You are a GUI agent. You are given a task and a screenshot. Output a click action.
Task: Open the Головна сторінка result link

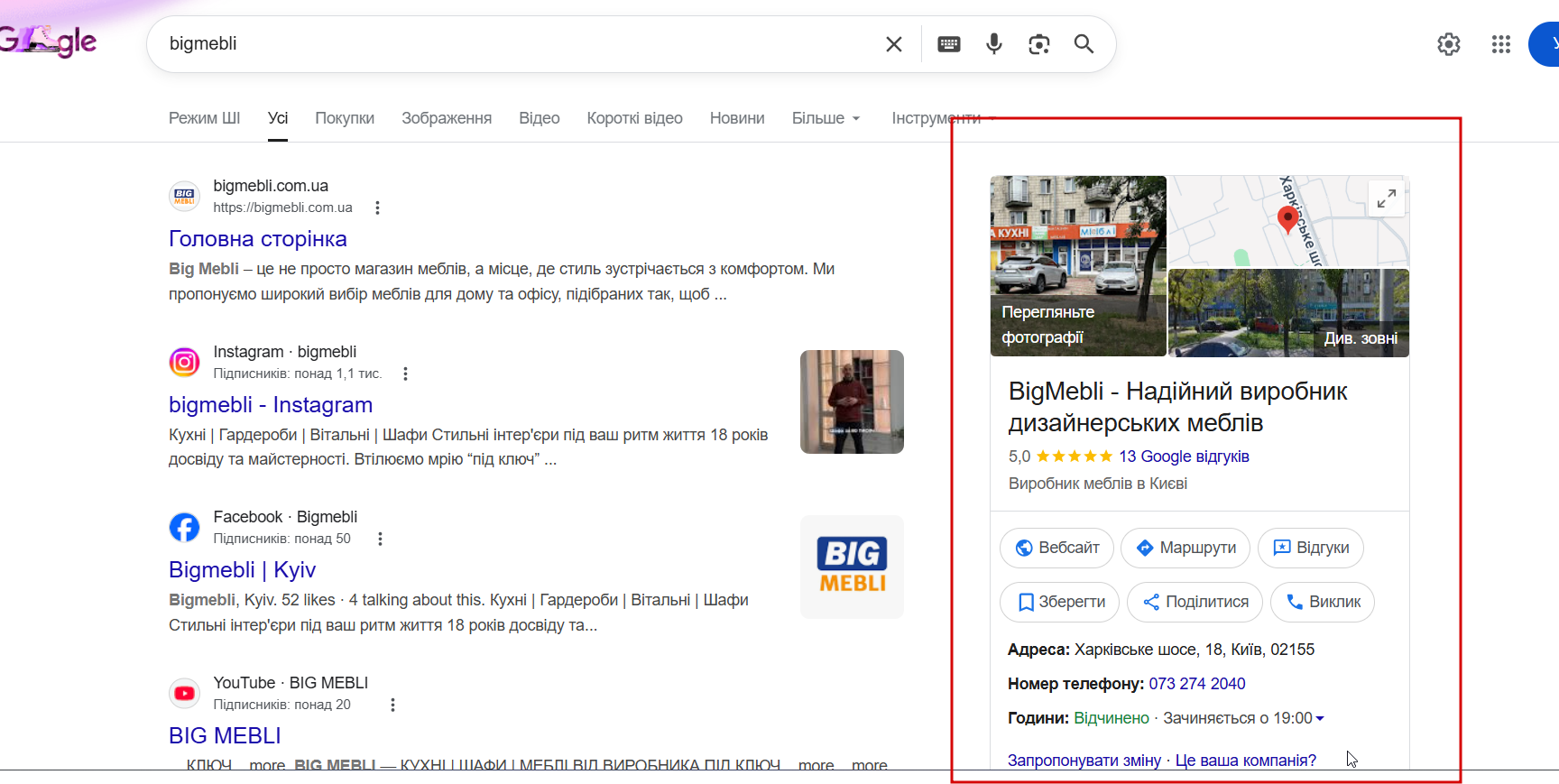(258, 239)
